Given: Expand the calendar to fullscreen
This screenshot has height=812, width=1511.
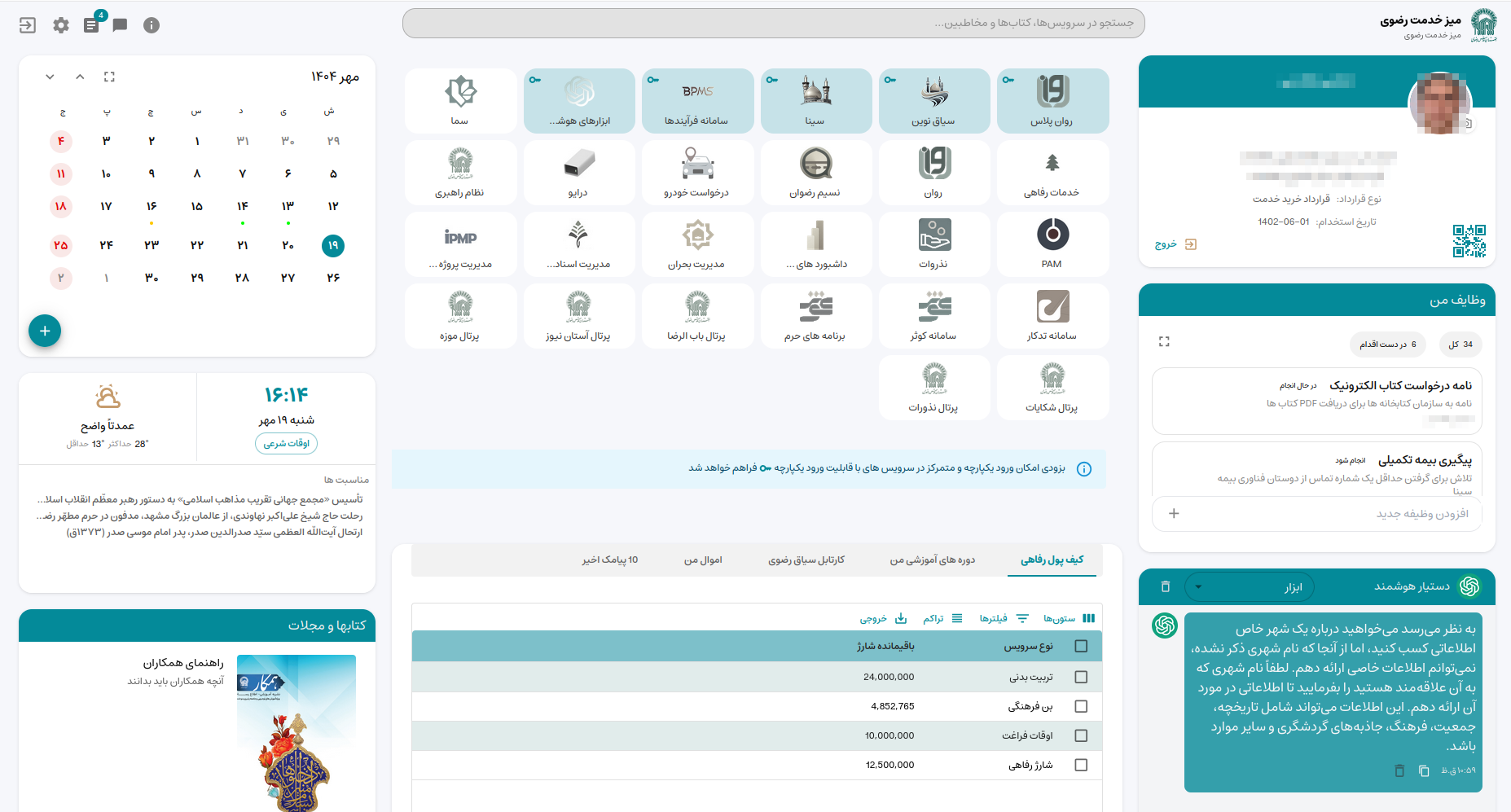Looking at the screenshot, I should click(x=109, y=77).
